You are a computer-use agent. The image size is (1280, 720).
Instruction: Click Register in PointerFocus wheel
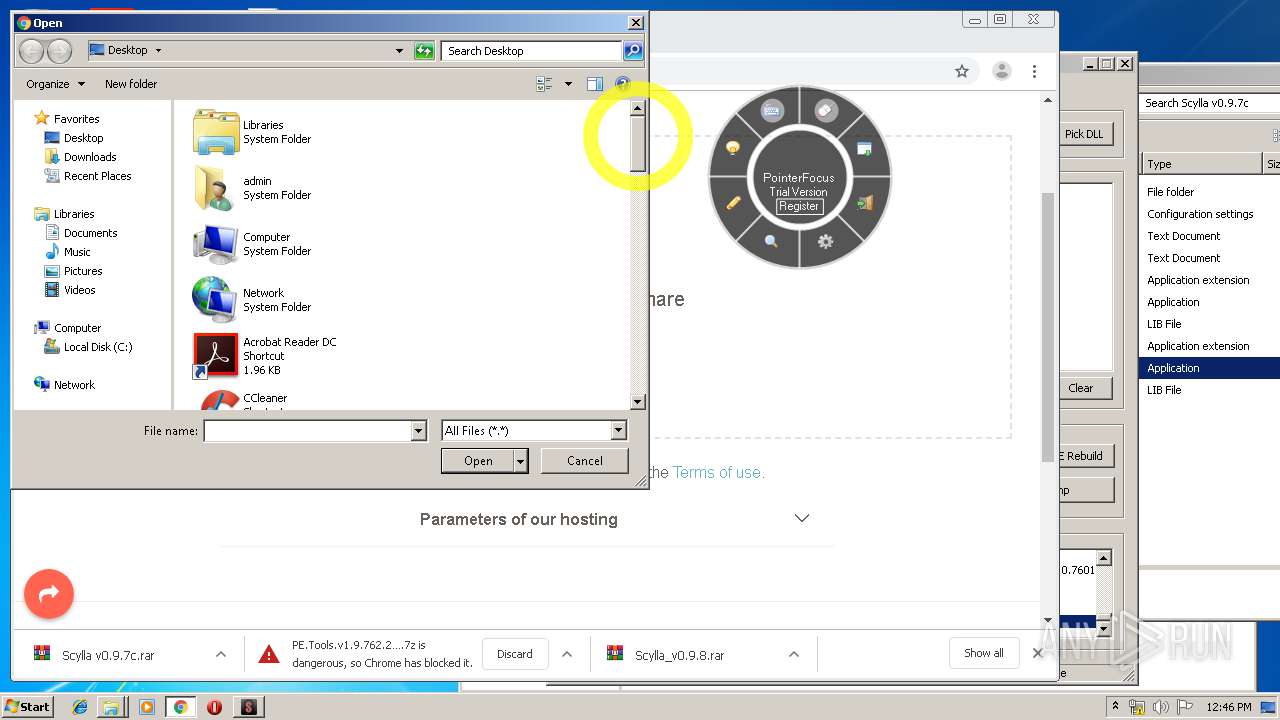799,206
